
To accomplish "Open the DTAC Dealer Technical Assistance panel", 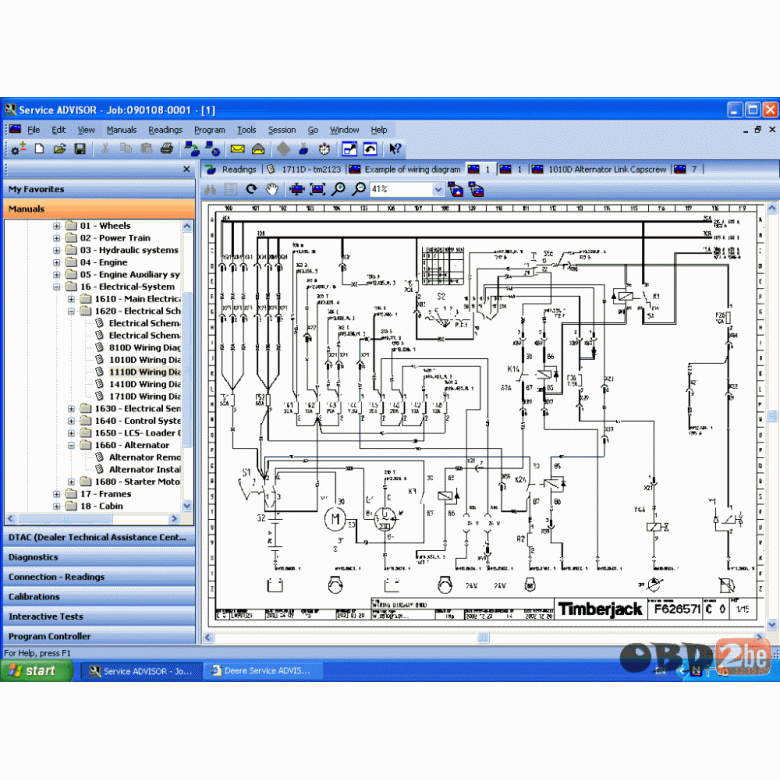I will [x=99, y=537].
